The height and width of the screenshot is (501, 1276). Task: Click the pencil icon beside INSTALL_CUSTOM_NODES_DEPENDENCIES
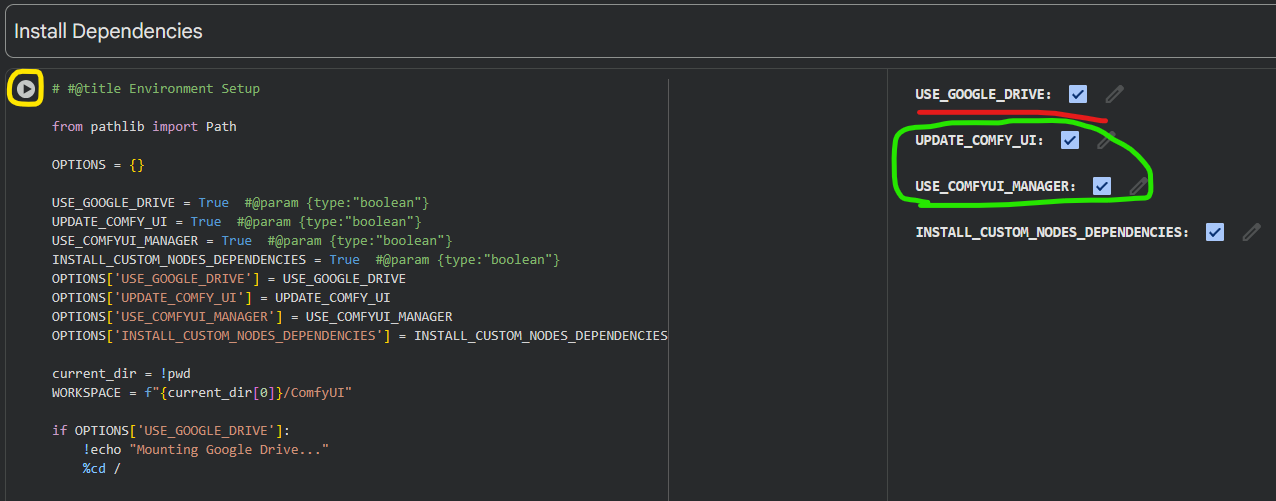click(x=1251, y=232)
